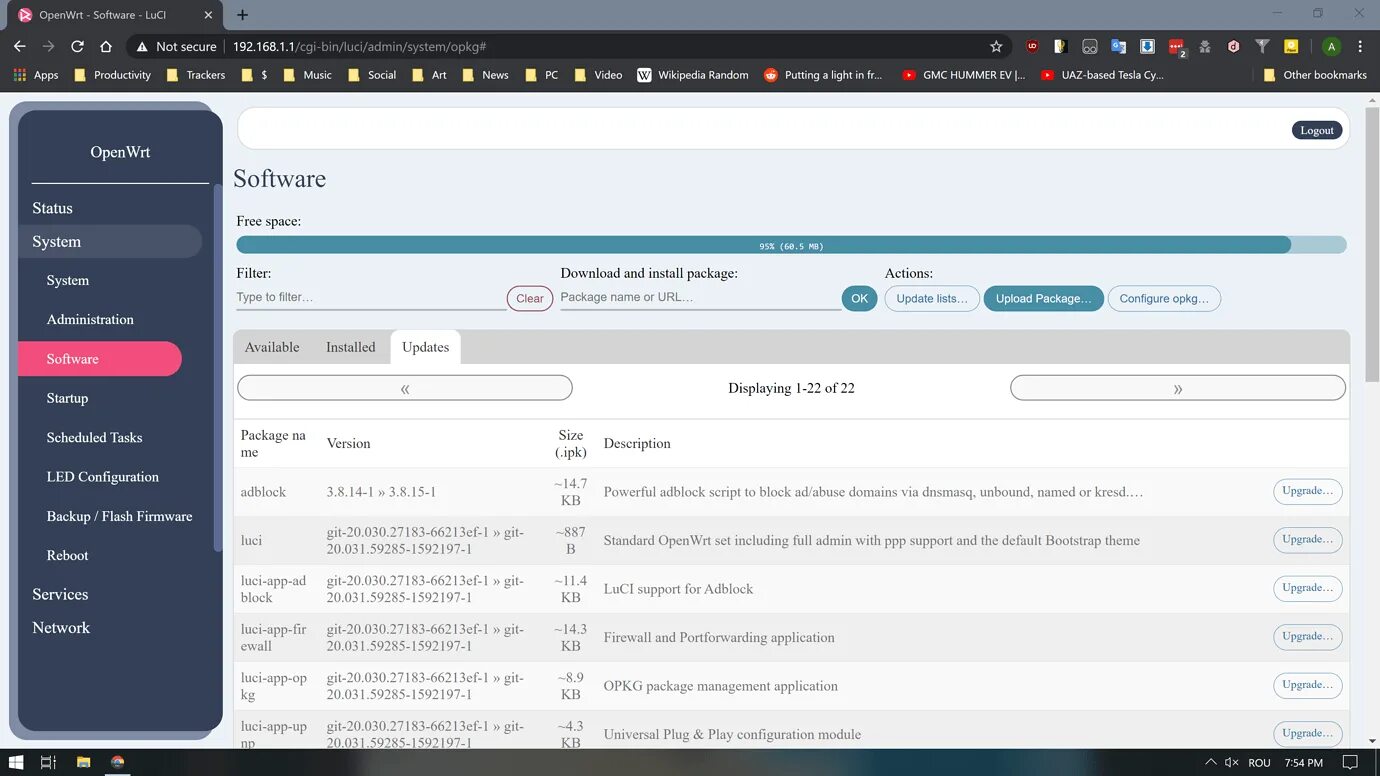Open the Reboot page

coord(67,556)
